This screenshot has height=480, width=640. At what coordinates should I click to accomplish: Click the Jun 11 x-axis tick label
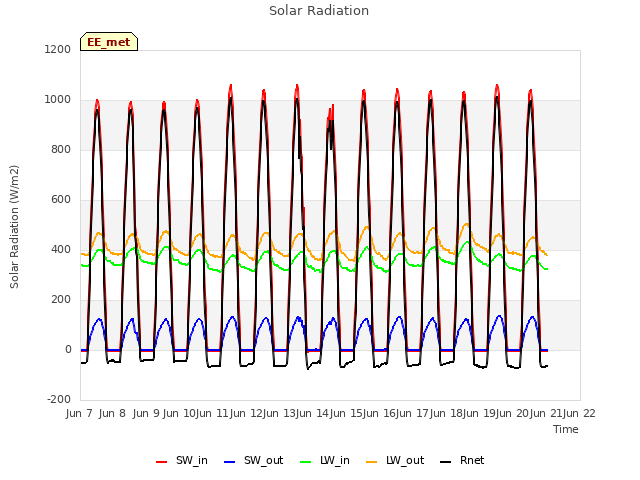[x=212, y=413]
